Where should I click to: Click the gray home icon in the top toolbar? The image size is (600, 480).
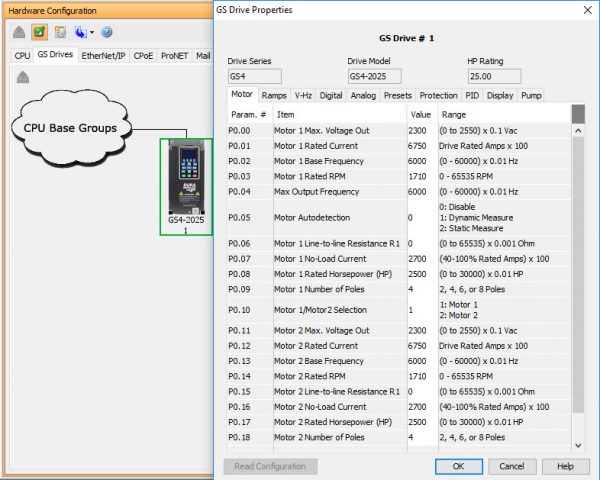[x=19, y=32]
